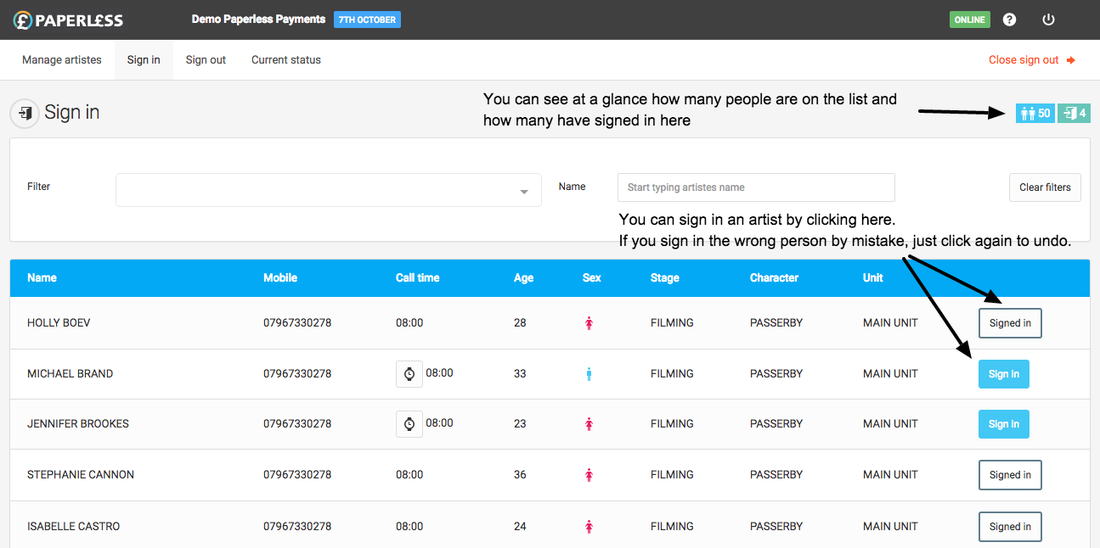Click Michael Brand's call time clock icon
Image resolution: width=1100 pixels, height=548 pixels.
(409, 373)
